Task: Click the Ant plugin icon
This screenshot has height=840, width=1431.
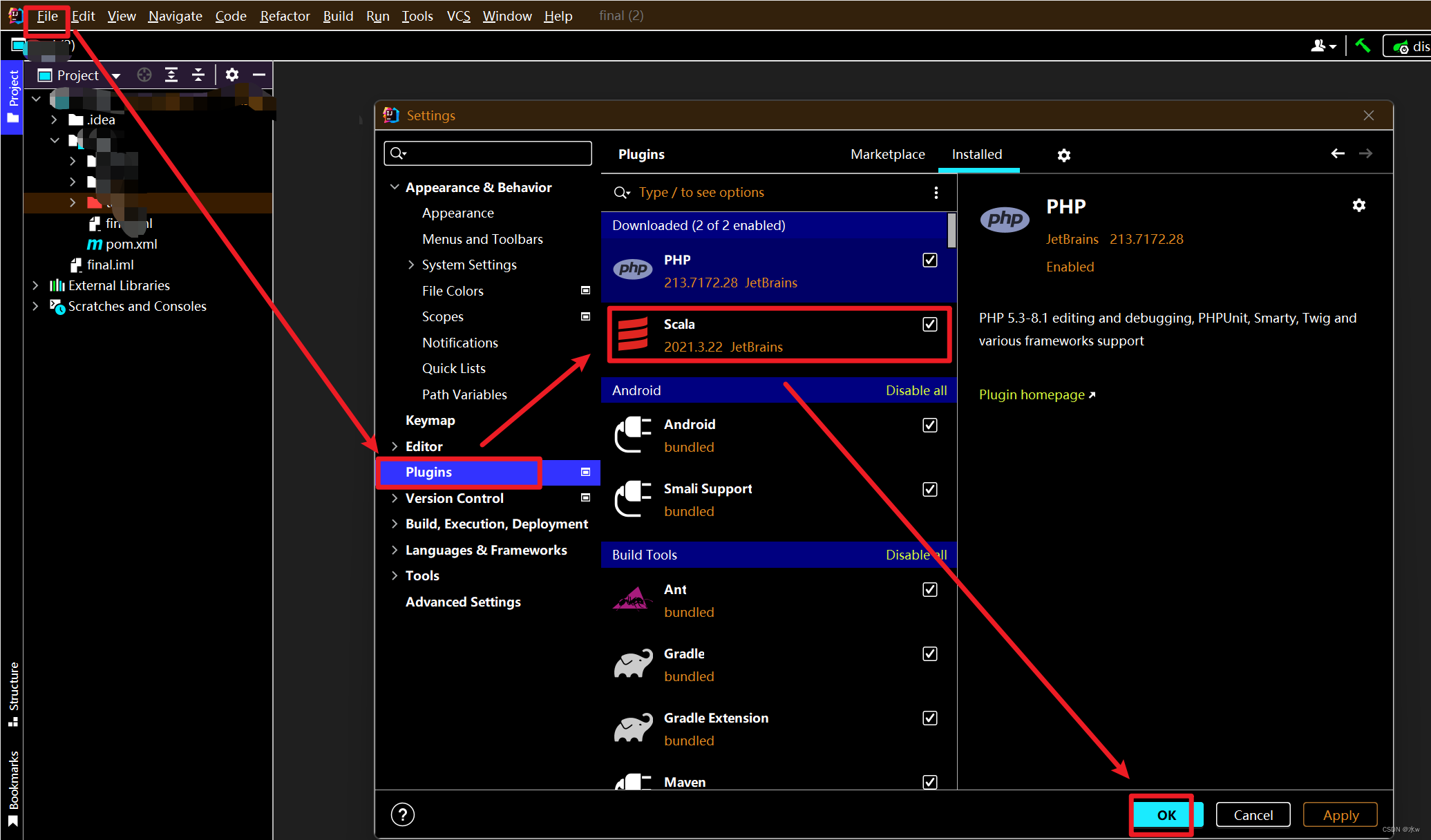Action: coord(633,599)
